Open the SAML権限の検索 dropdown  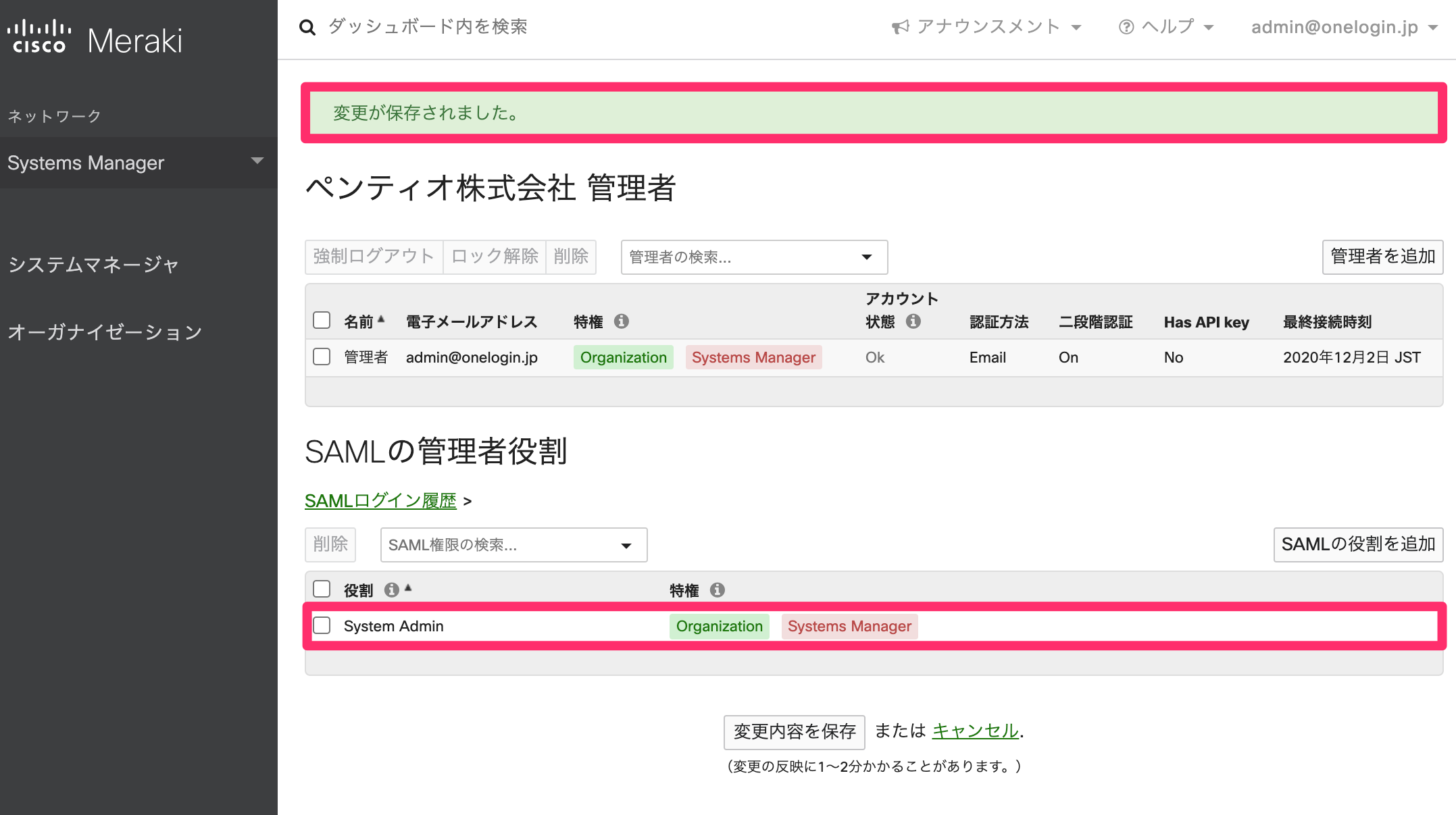513,545
